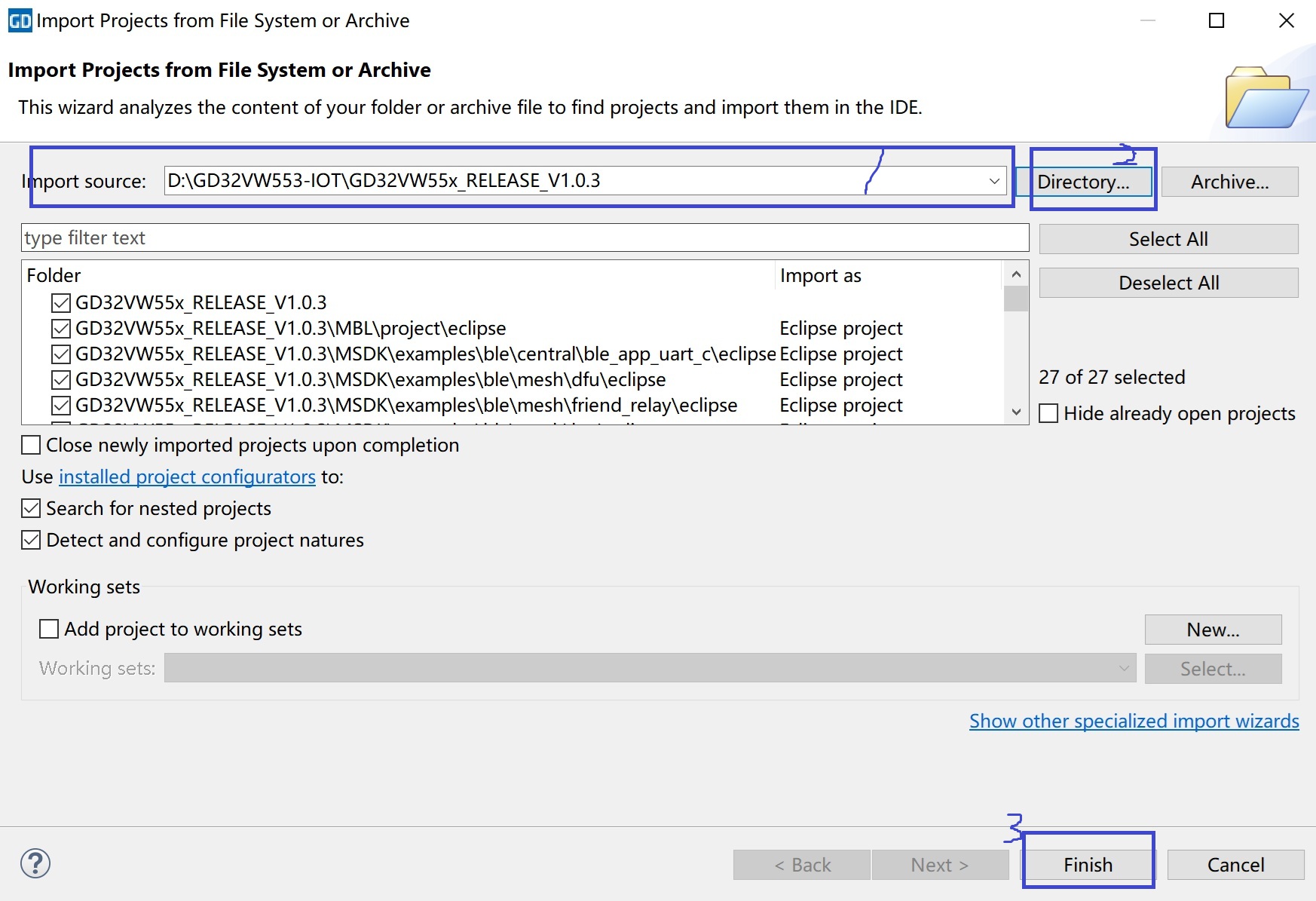Click Finish to import projects
Screen dimensions: 1316x901
click(1088, 865)
